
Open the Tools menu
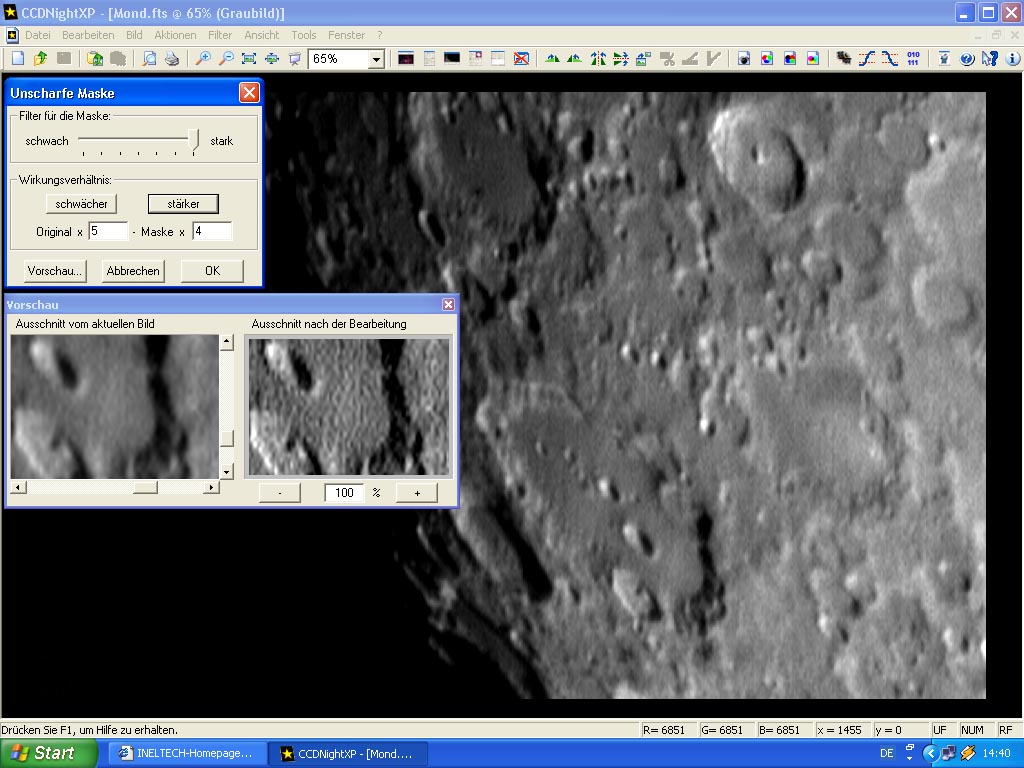[x=304, y=35]
